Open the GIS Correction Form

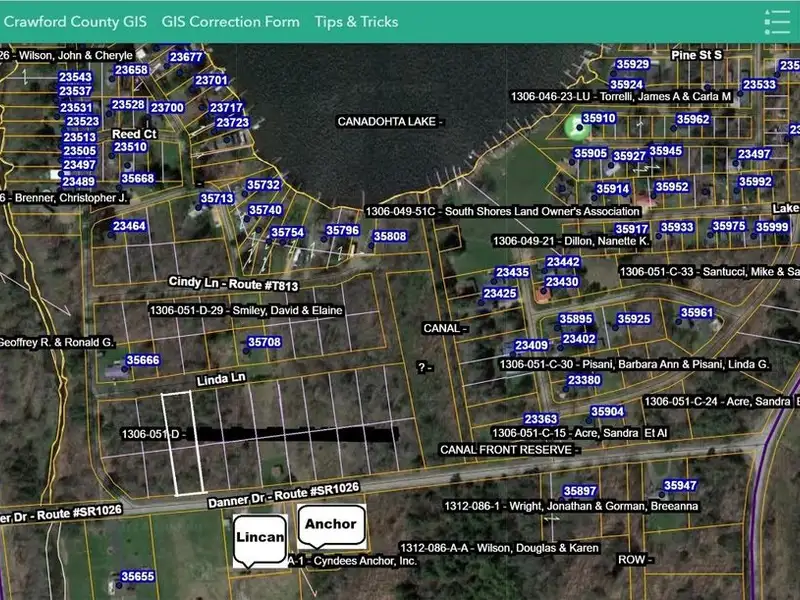coord(230,21)
